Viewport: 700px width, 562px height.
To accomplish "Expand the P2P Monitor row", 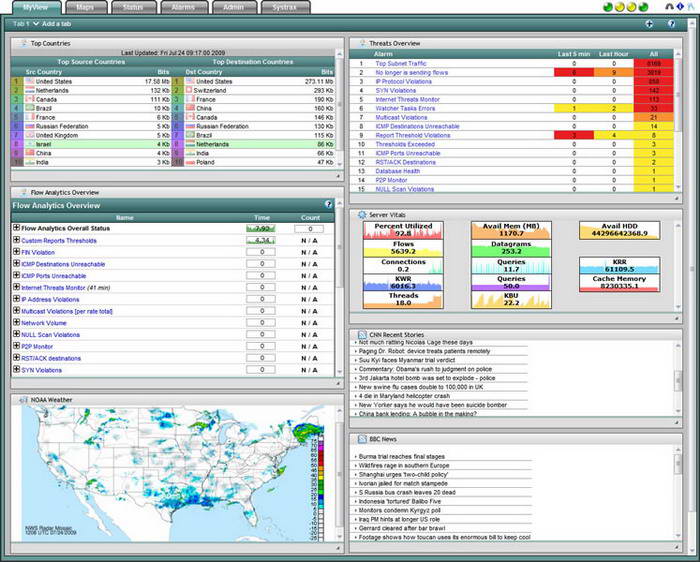I will (x=17, y=346).
